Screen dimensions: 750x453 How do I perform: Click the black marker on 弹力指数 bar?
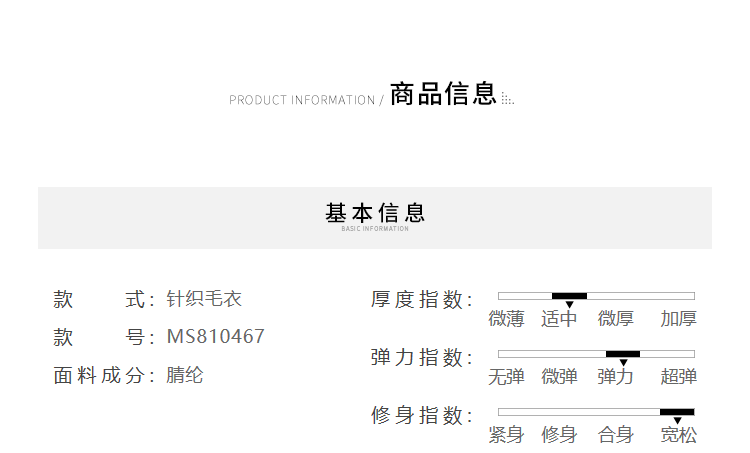623,354
